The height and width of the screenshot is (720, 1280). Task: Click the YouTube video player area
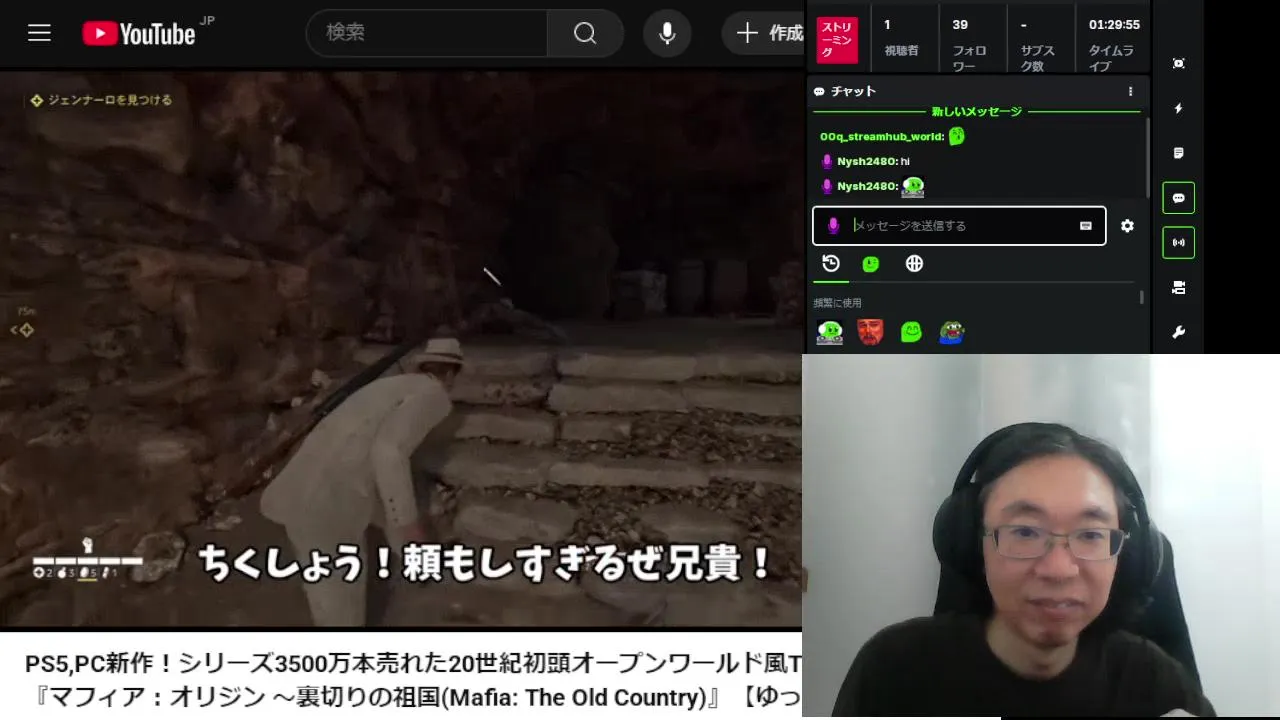click(400, 348)
